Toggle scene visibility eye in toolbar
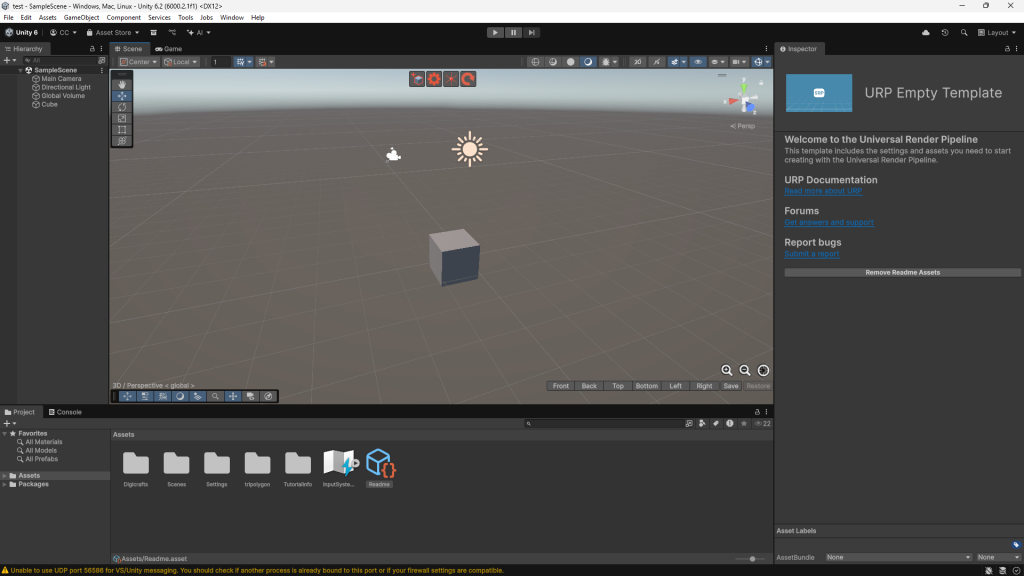 (699, 62)
